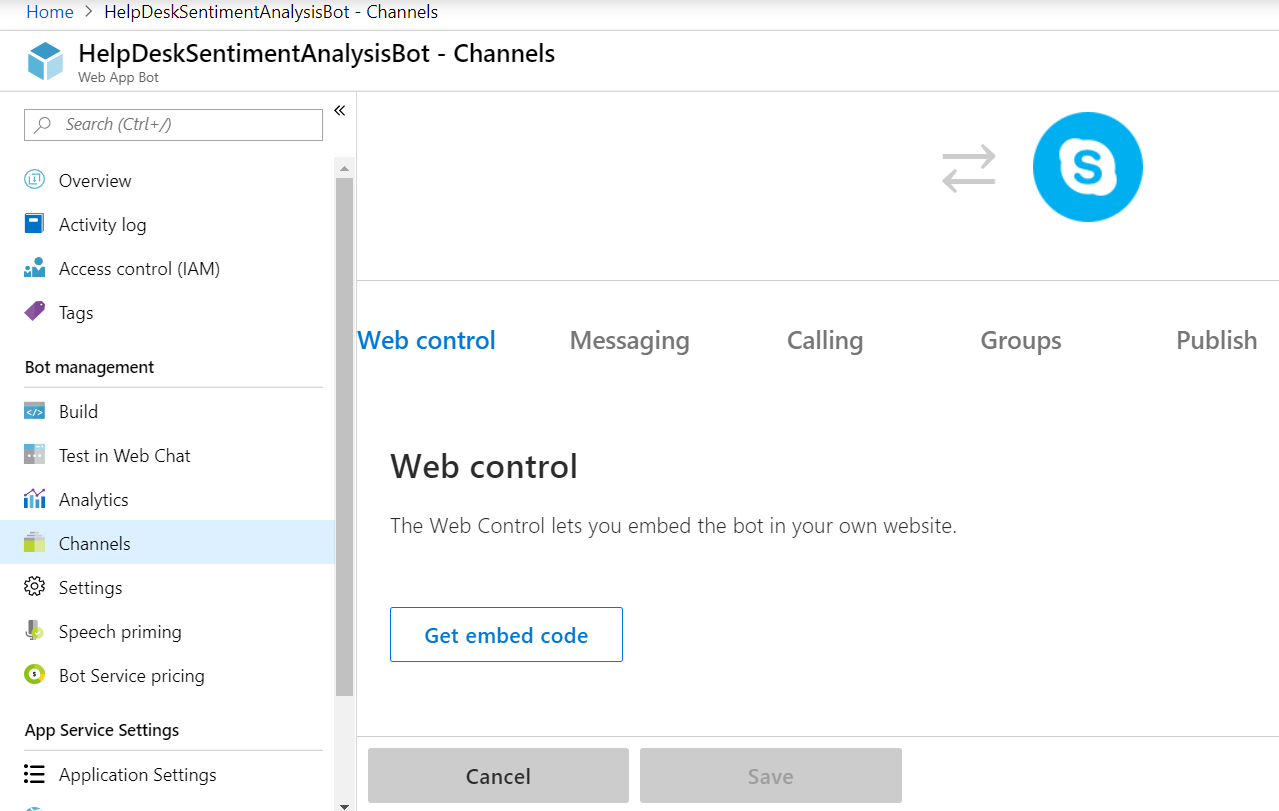Click the Web control heading text

click(484, 466)
